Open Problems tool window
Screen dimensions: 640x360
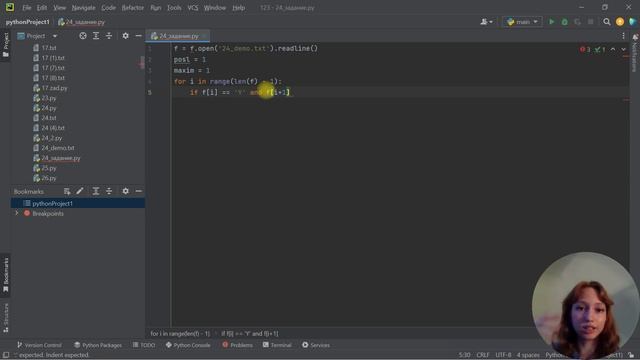tap(238, 345)
